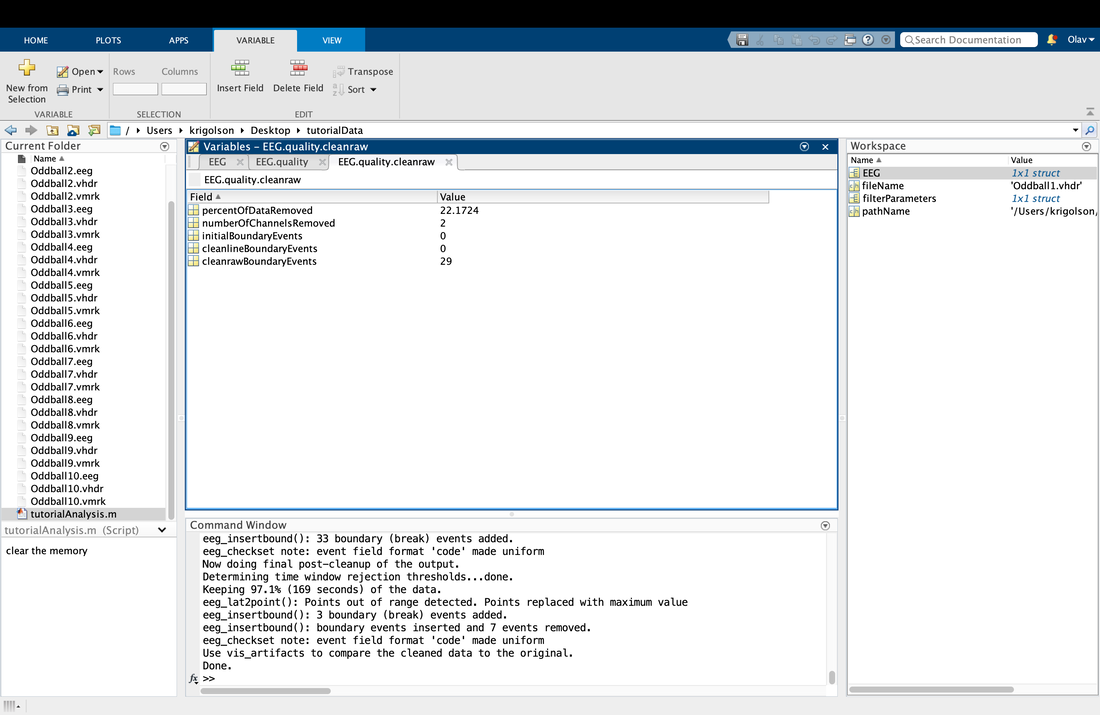The width and height of the screenshot is (1100, 715).
Task: Select the VARIABLE ribbon tab
Action: (255, 40)
